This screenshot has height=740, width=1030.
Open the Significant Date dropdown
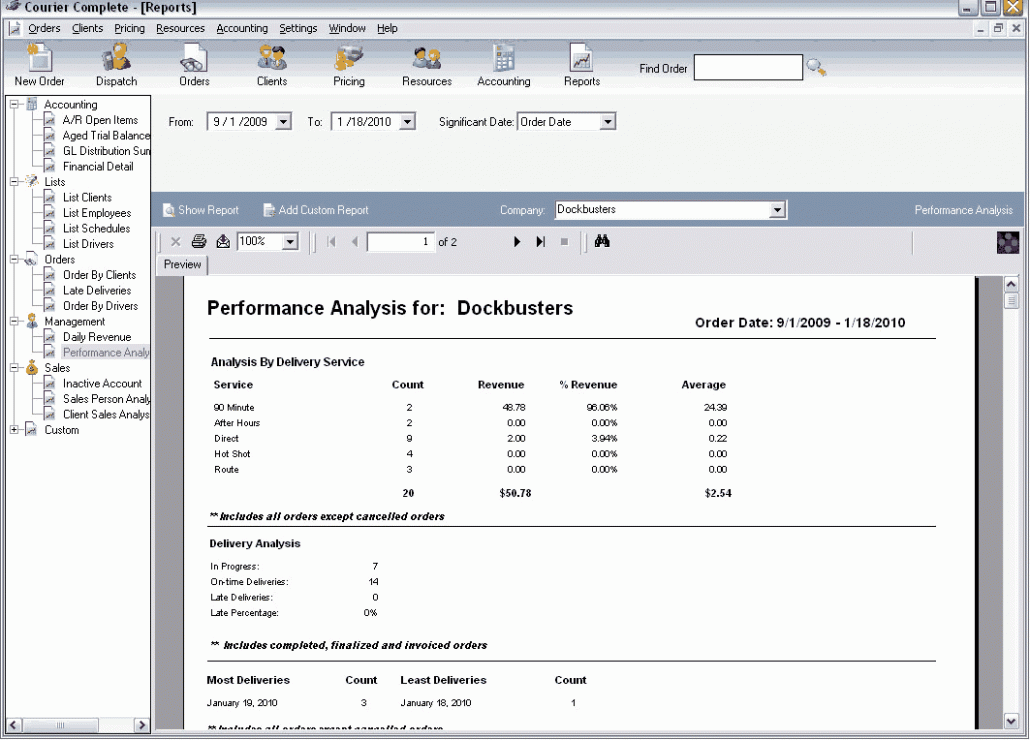click(607, 122)
